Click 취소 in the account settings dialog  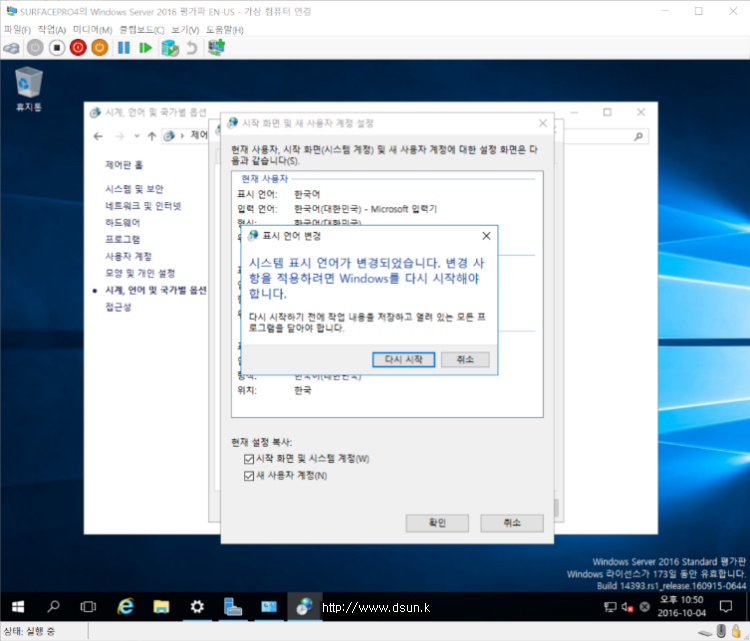coord(512,523)
